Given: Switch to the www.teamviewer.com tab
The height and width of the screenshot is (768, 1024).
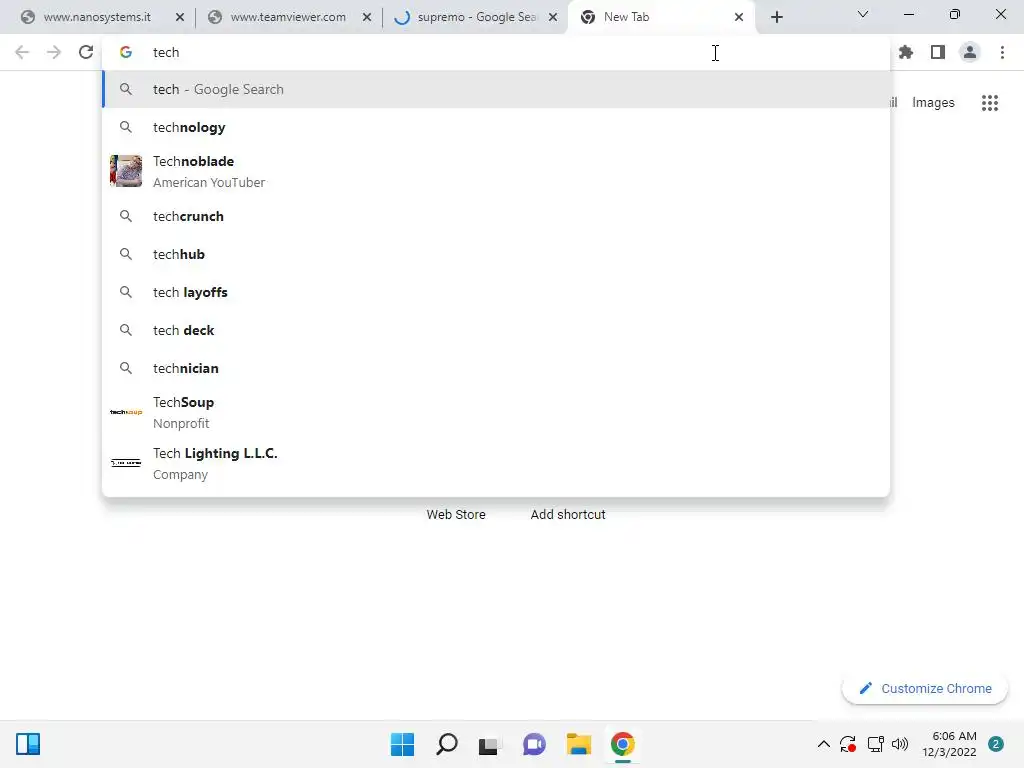Looking at the screenshot, I should pyautogui.click(x=288, y=17).
